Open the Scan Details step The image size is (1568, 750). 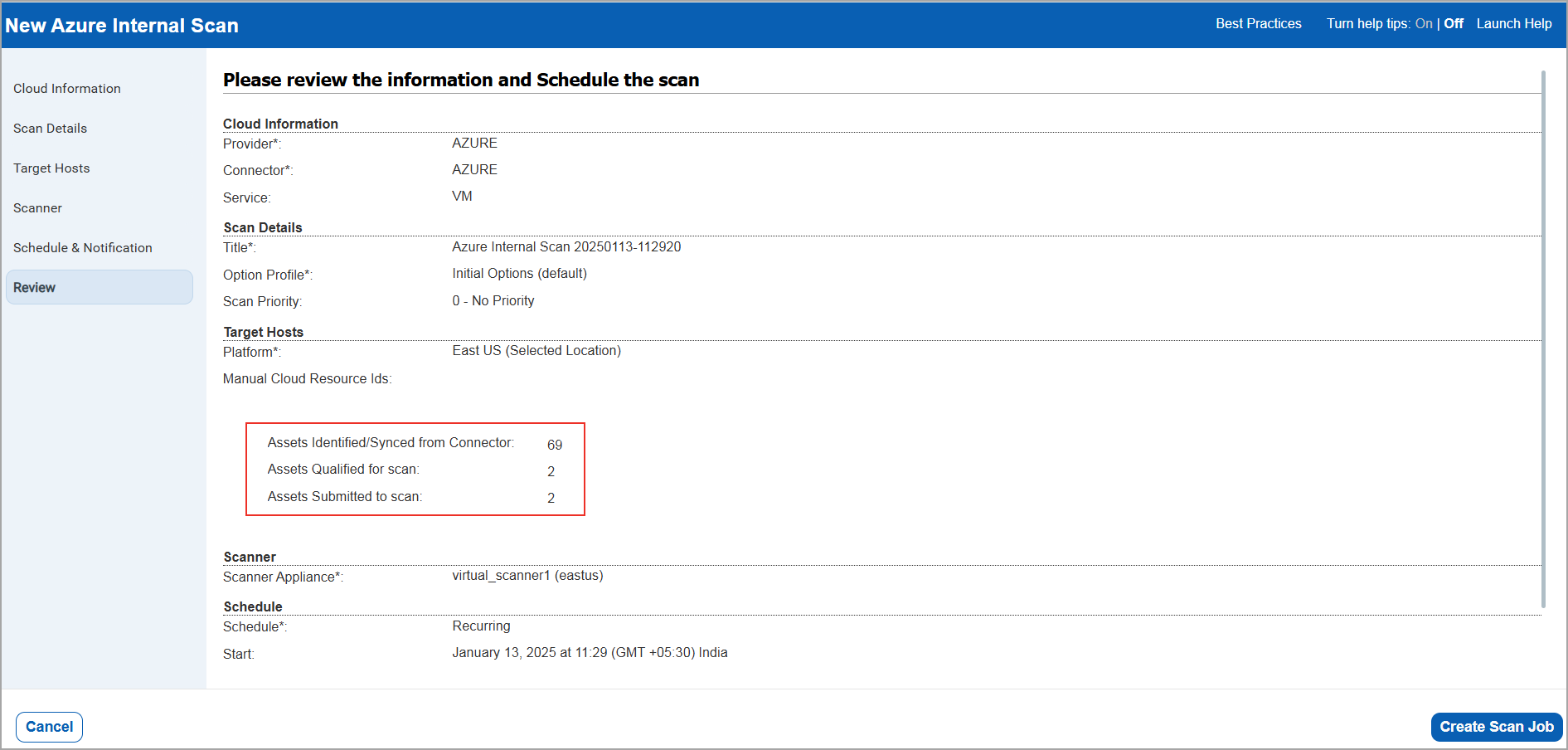pos(50,128)
